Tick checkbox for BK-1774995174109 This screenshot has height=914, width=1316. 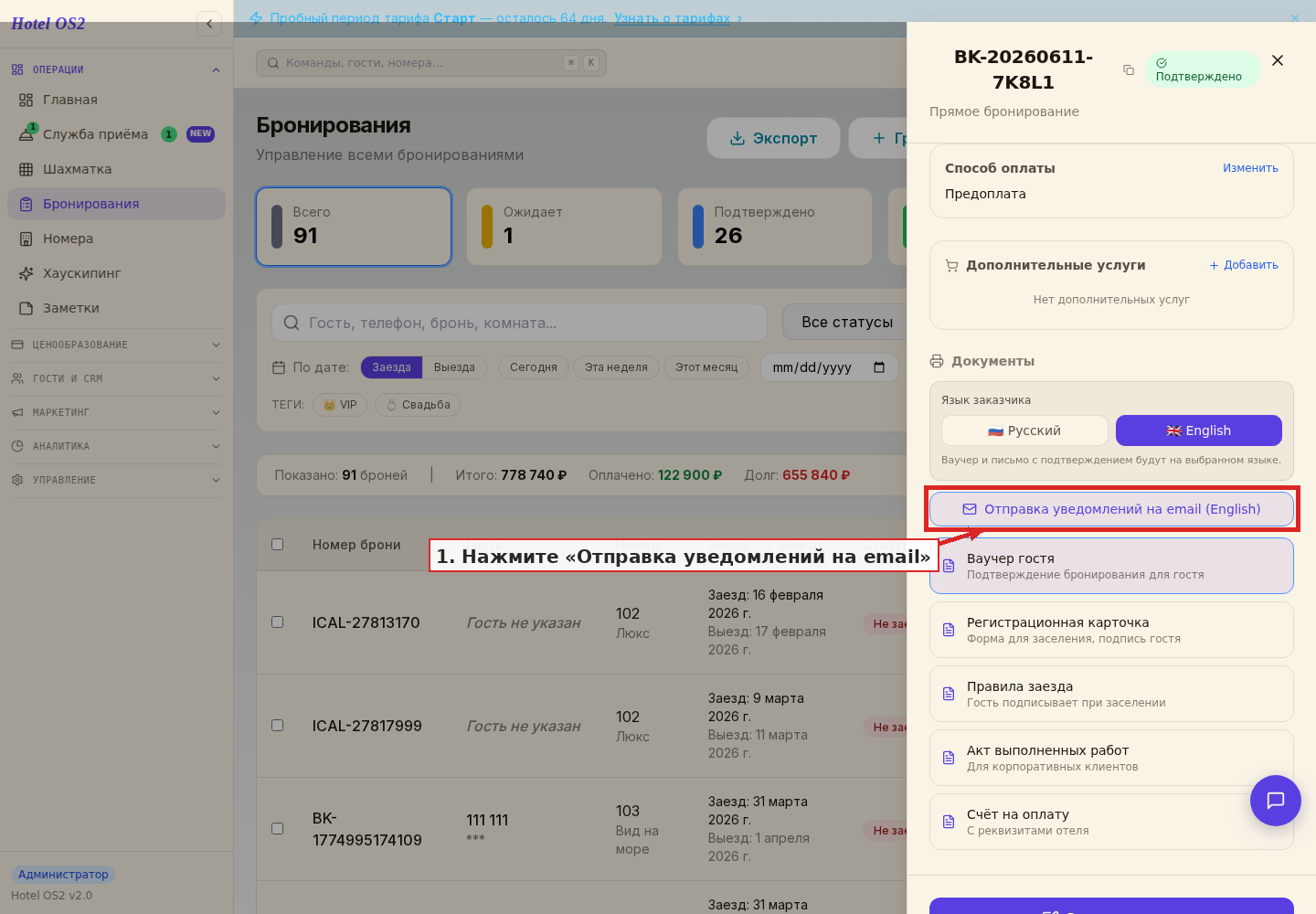click(277, 828)
